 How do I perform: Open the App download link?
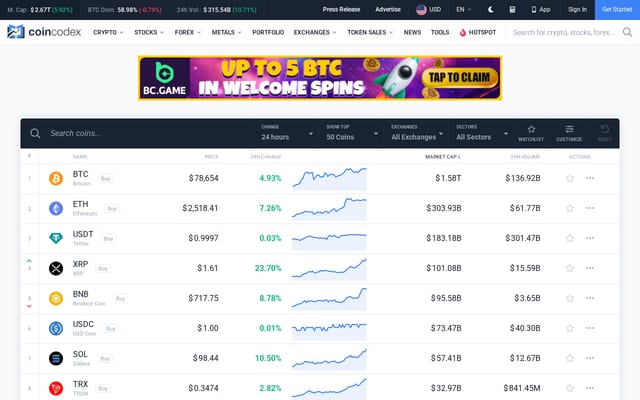click(x=541, y=9)
